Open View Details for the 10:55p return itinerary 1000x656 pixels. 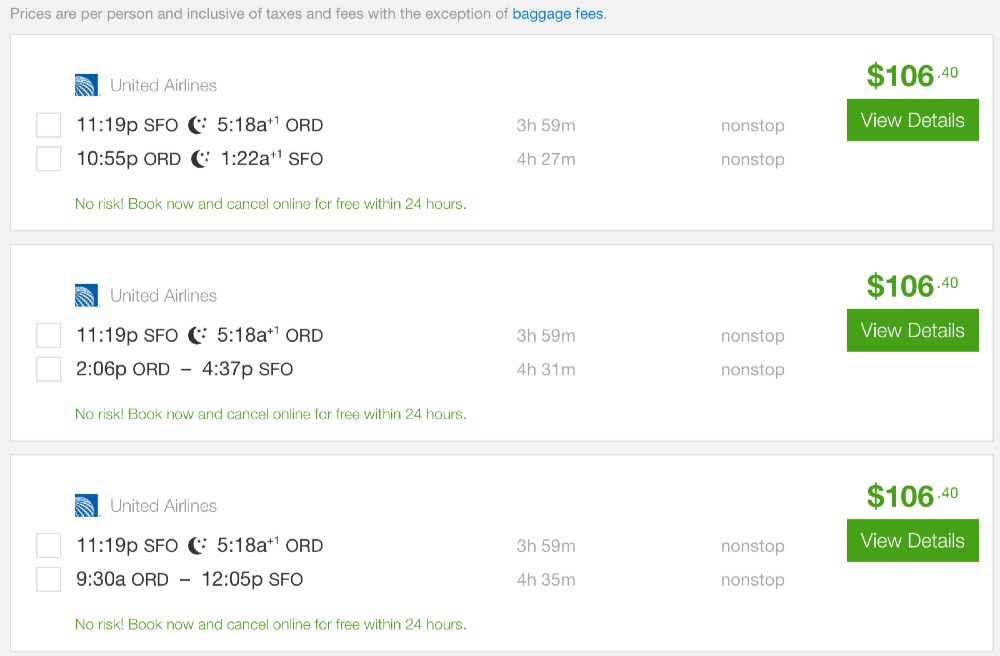coord(912,121)
